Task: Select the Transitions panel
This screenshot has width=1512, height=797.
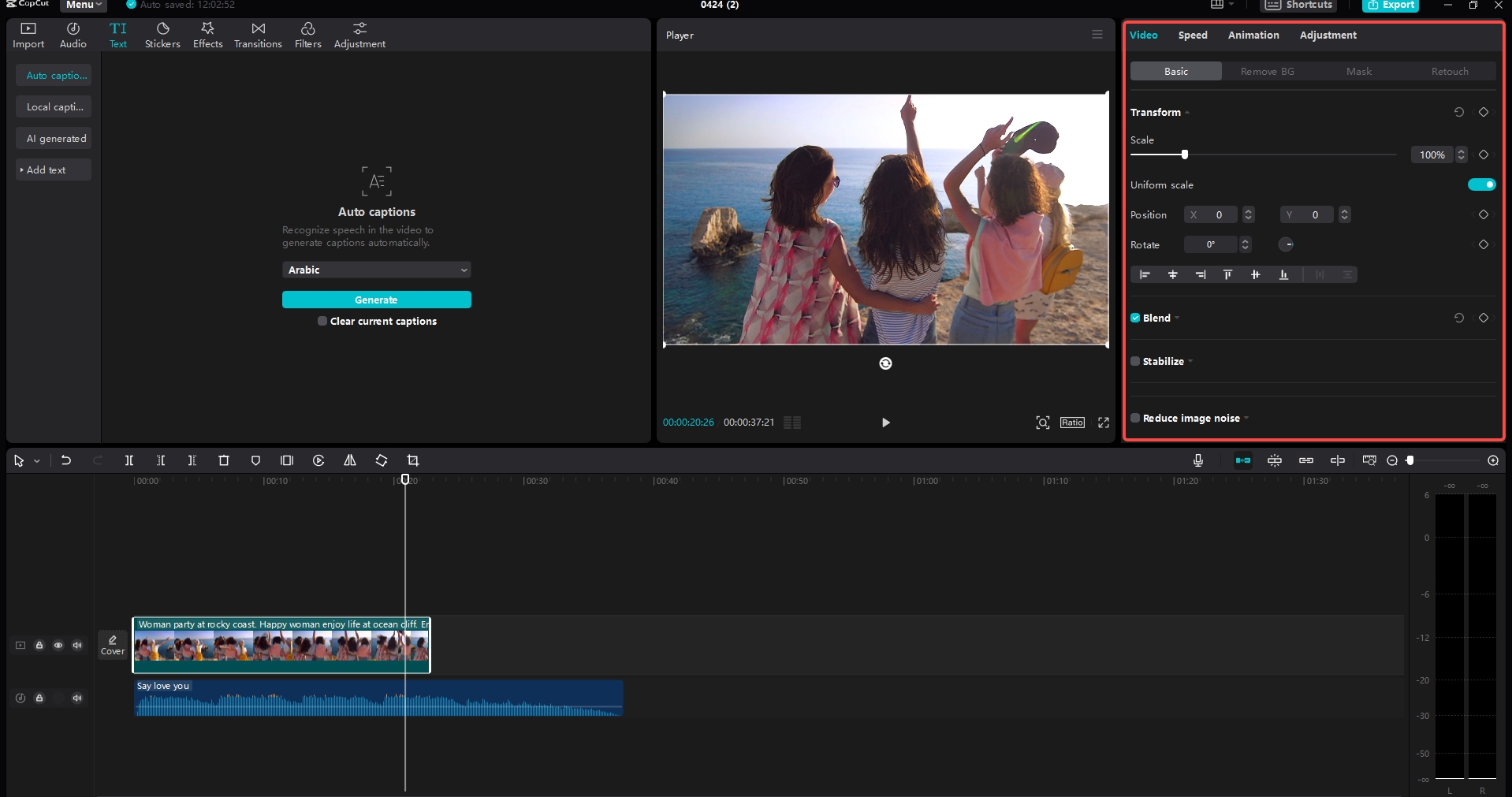Action: point(257,34)
